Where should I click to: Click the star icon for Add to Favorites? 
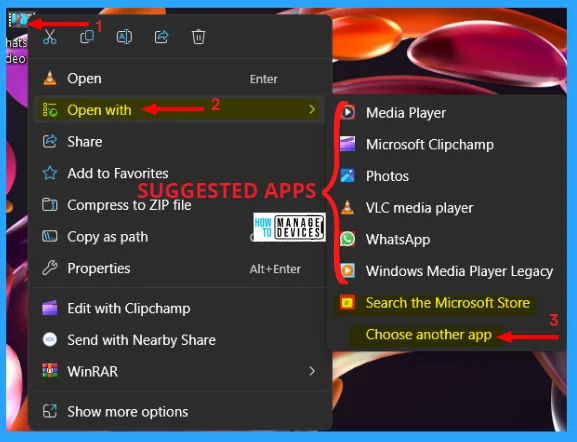(50, 173)
